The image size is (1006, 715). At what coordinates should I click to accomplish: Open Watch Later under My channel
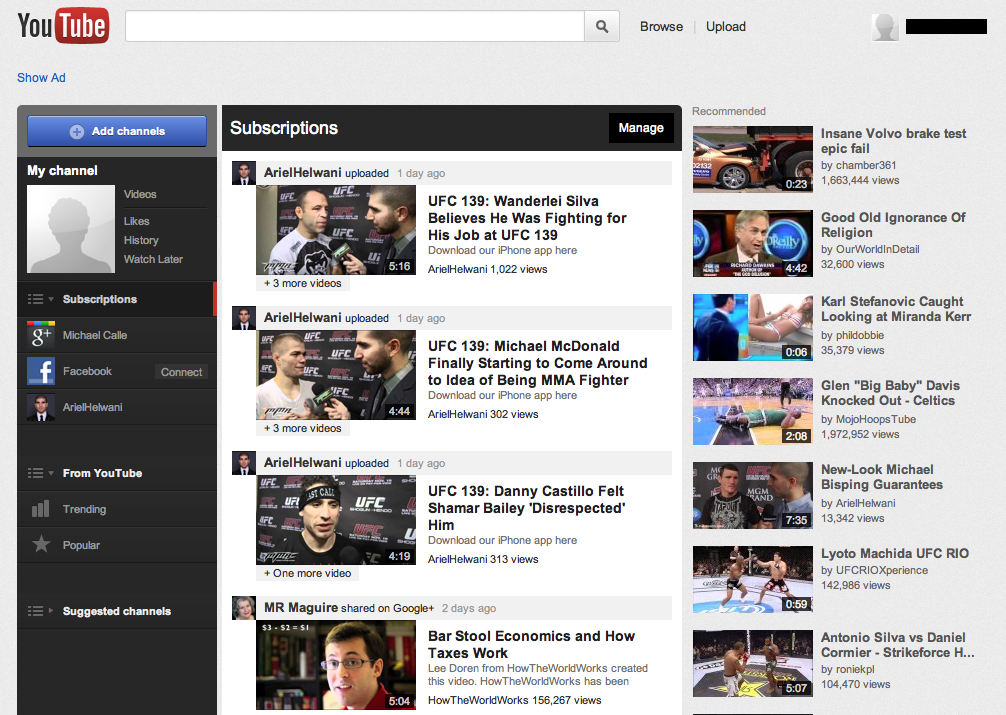pyautogui.click(x=153, y=259)
